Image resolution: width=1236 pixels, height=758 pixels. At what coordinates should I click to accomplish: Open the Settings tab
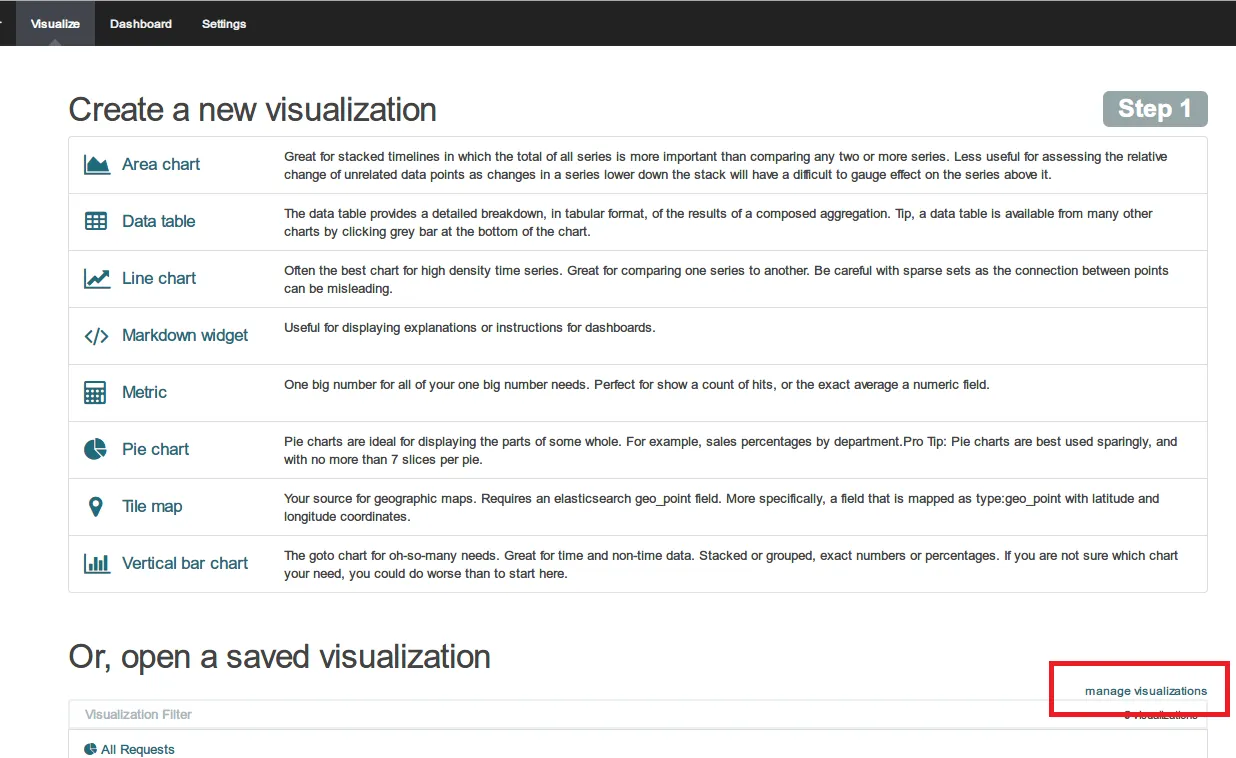[223, 22]
